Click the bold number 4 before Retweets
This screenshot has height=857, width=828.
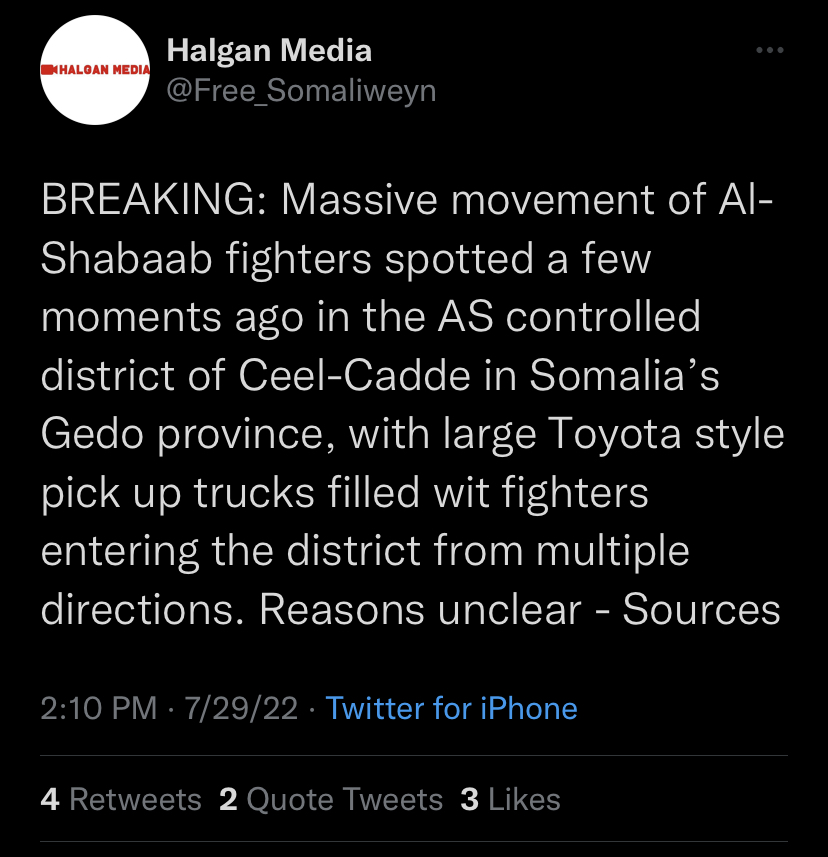tap(50, 800)
